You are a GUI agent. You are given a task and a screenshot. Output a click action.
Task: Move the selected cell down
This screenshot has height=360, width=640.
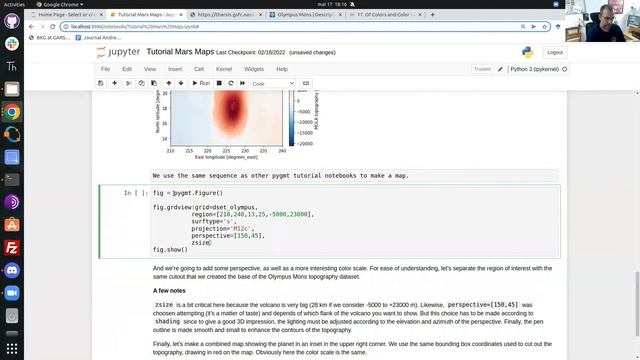click(181, 83)
